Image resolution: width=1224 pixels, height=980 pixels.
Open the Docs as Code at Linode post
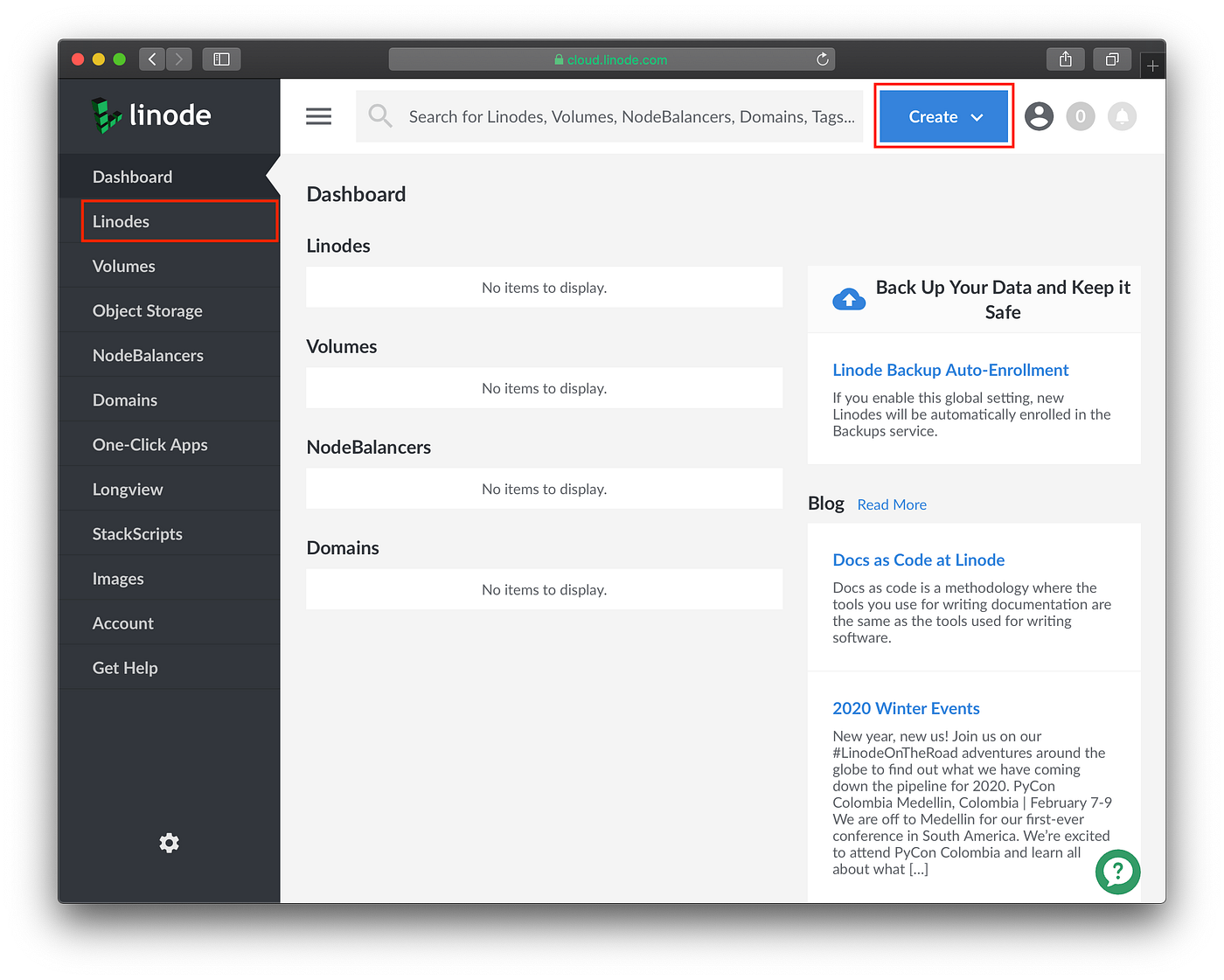918,560
